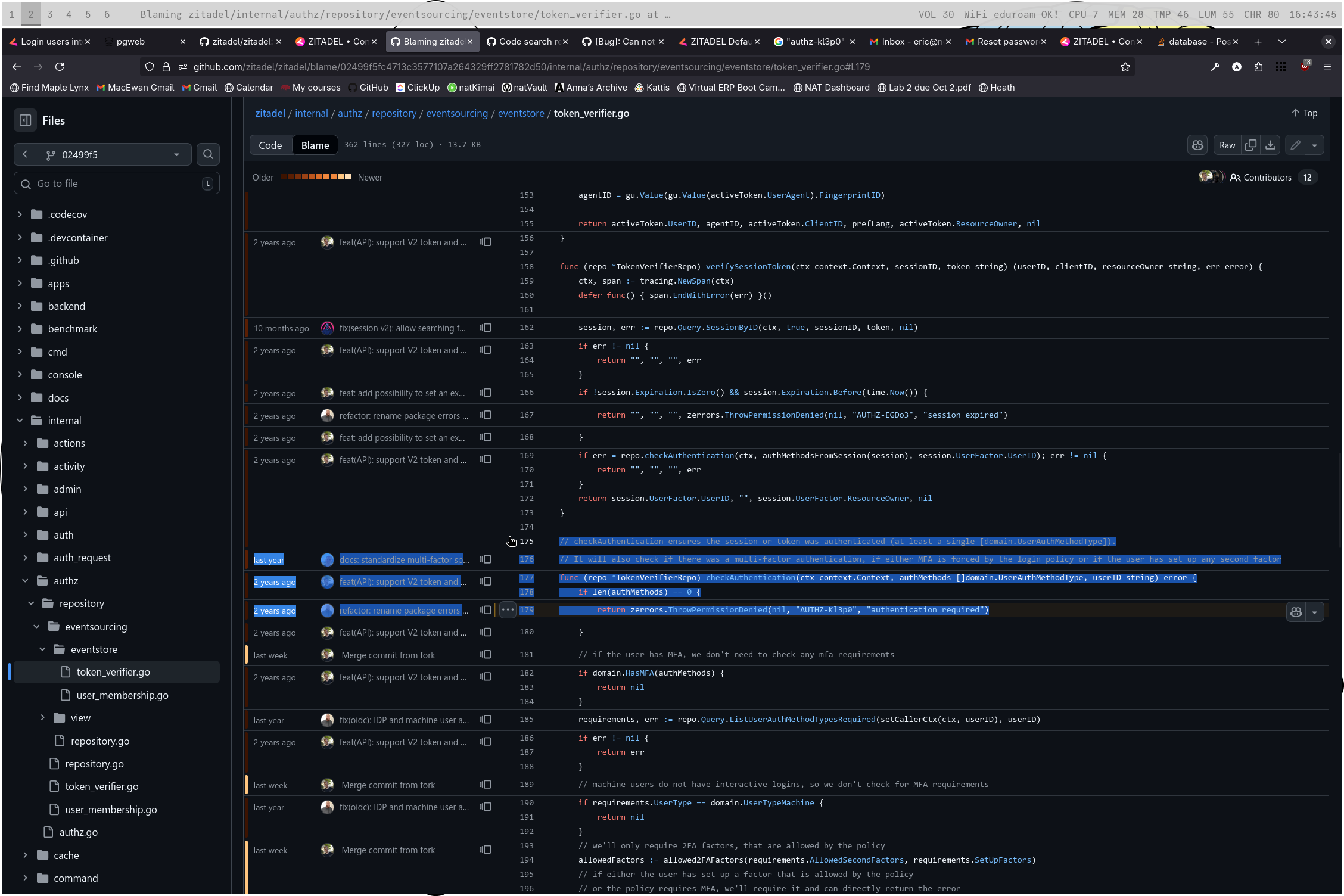Image resolution: width=1344 pixels, height=896 pixels.
Task: Expand the backend folder in tree
Action: pos(20,306)
